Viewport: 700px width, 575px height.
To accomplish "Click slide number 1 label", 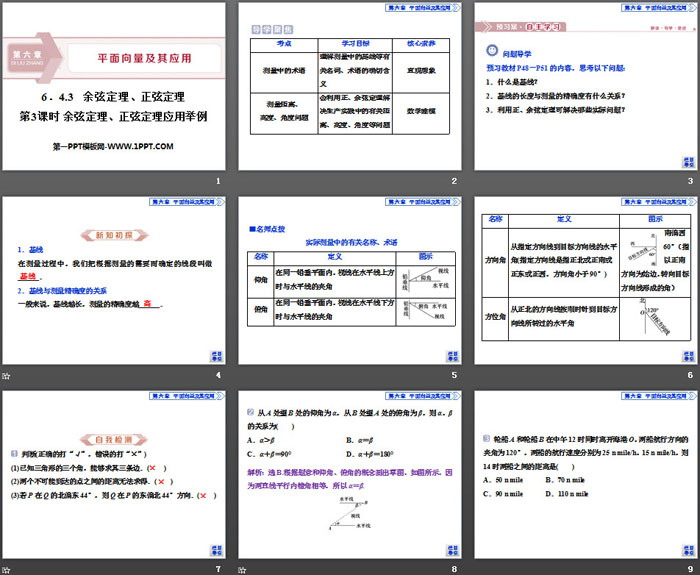I will (x=218, y=181).
